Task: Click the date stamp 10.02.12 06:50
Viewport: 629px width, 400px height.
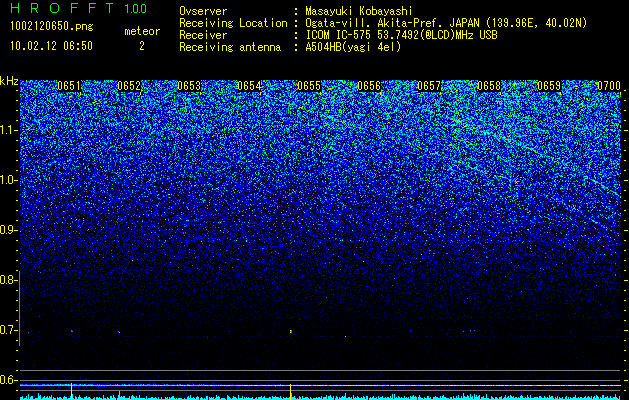Action: point(51,46)
